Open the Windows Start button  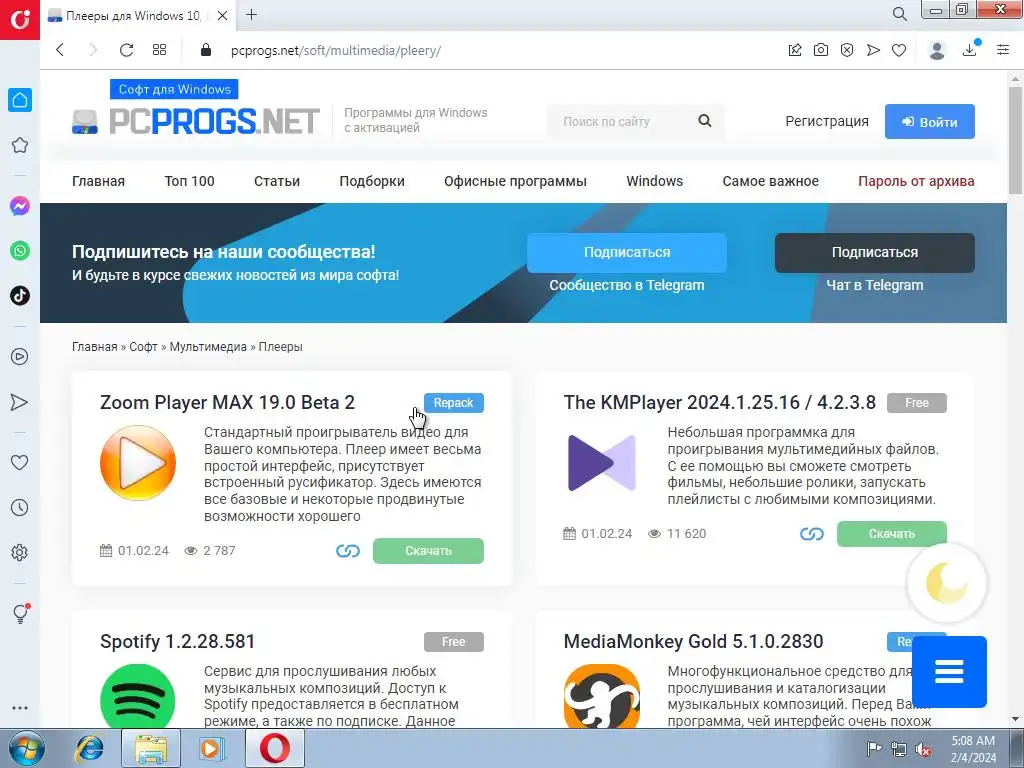tap(26, 748)
